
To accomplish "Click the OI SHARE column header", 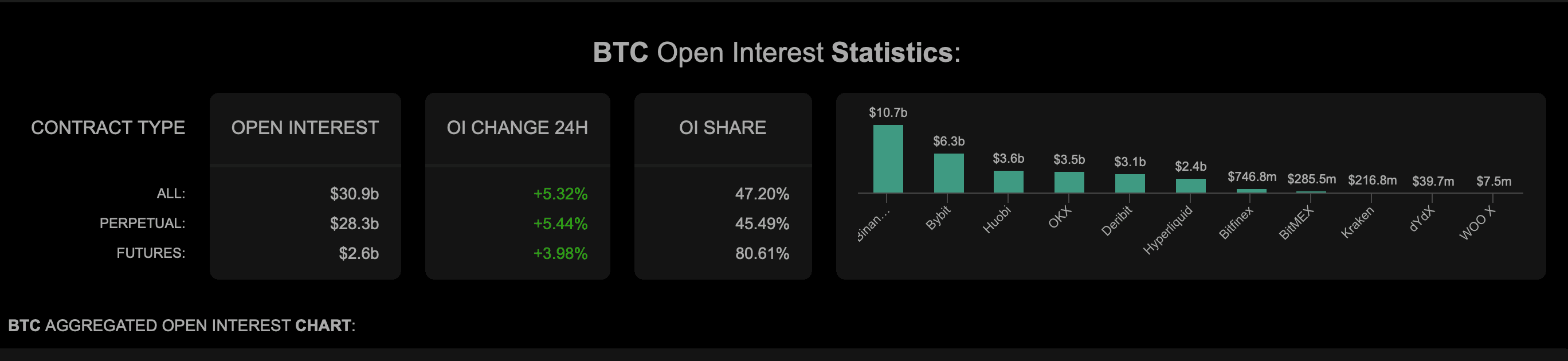I will click(x=723, y=128).
